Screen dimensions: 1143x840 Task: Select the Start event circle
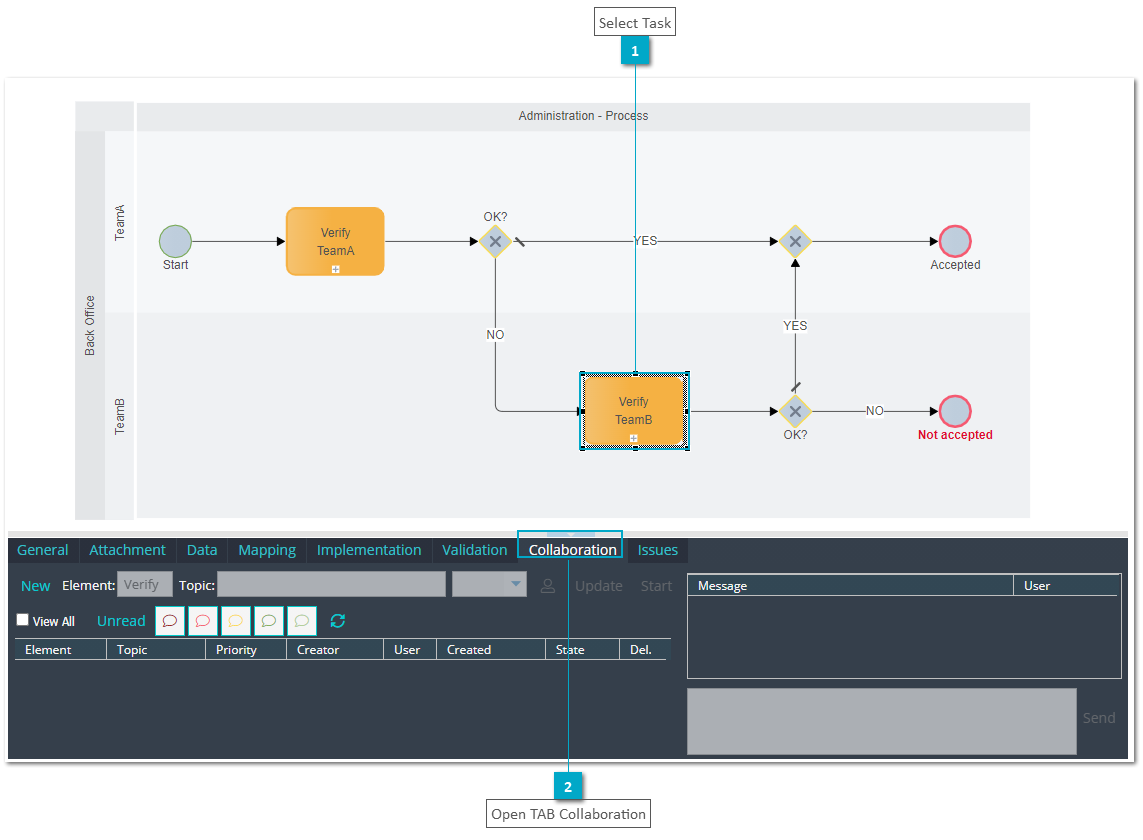point(175,241)
